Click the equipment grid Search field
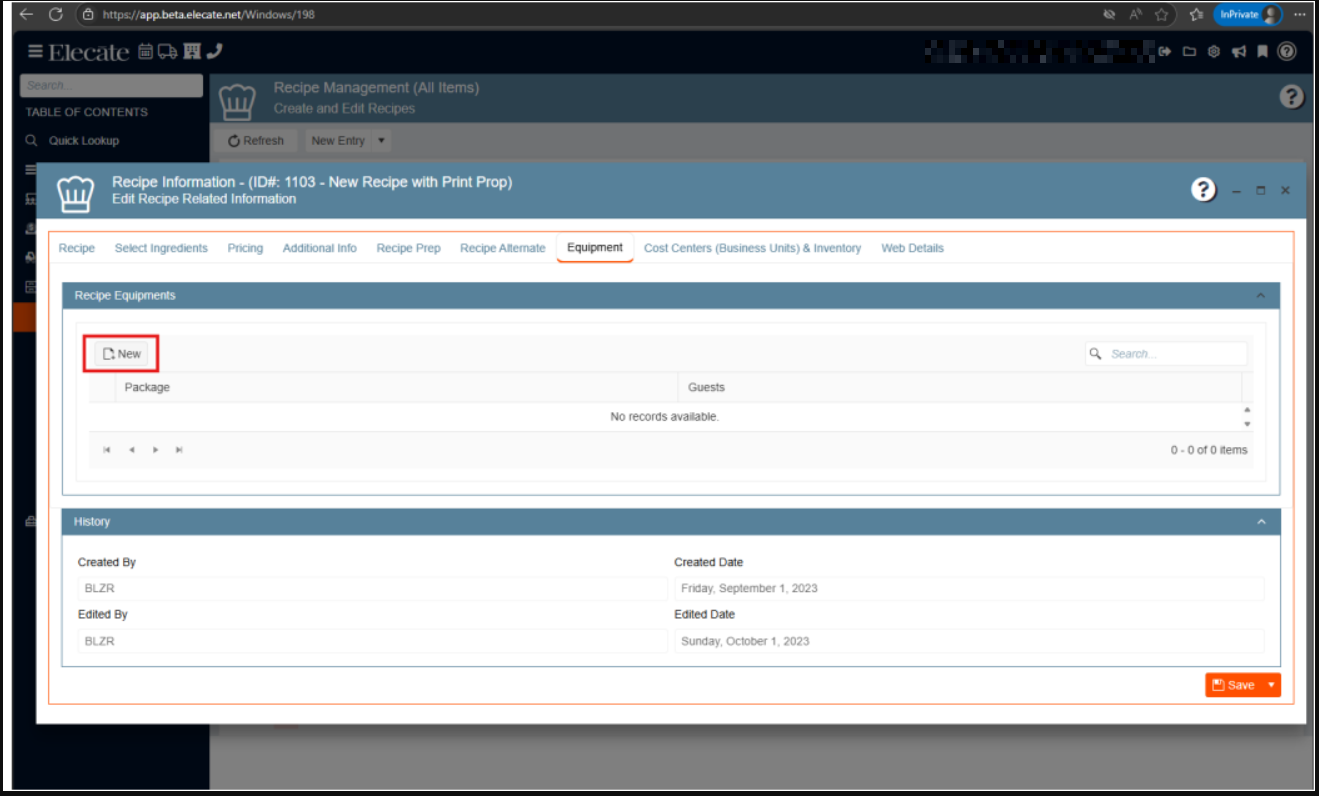 click(x=1175, y=354)
